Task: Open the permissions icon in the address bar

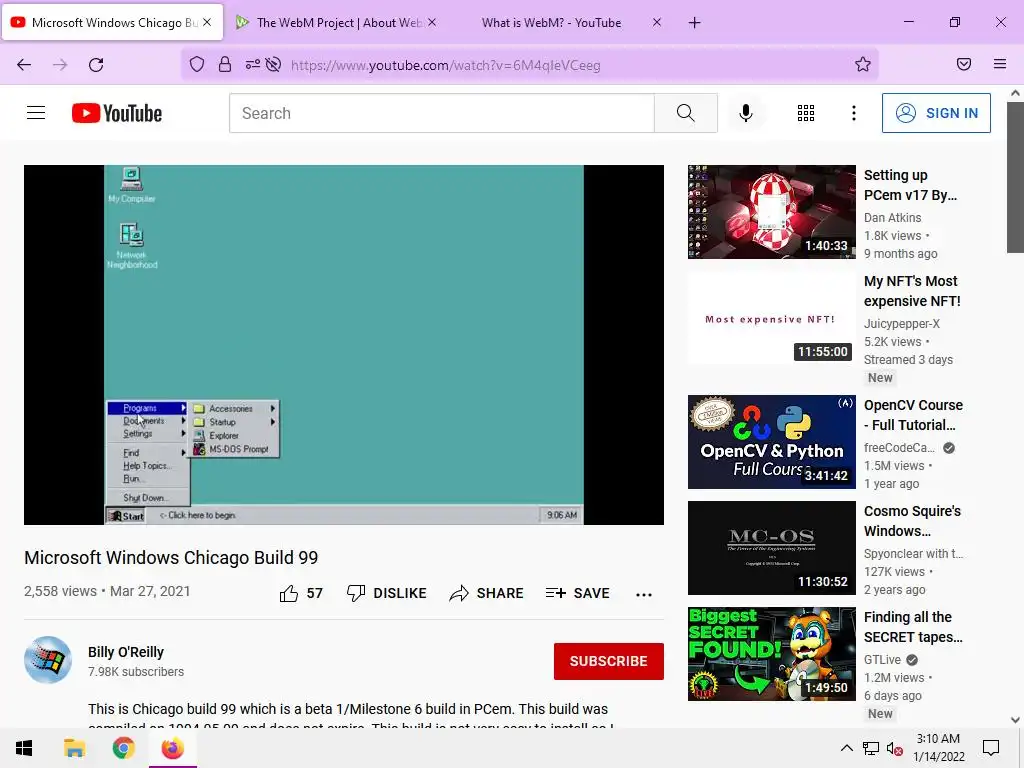Action: click(252, 64)
